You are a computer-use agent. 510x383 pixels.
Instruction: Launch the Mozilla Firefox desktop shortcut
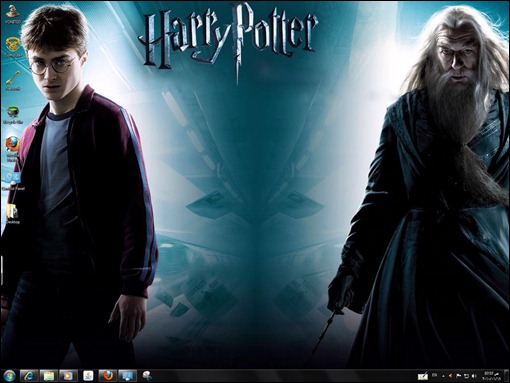click(13, 148)
